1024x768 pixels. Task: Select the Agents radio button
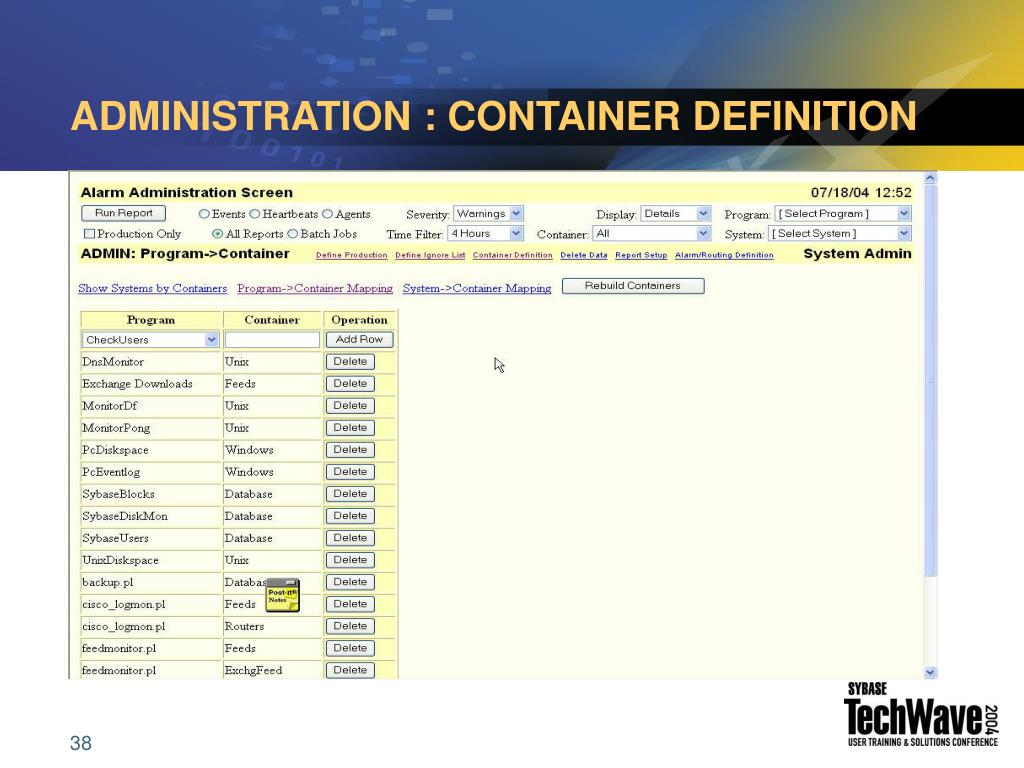coord(327,214)
